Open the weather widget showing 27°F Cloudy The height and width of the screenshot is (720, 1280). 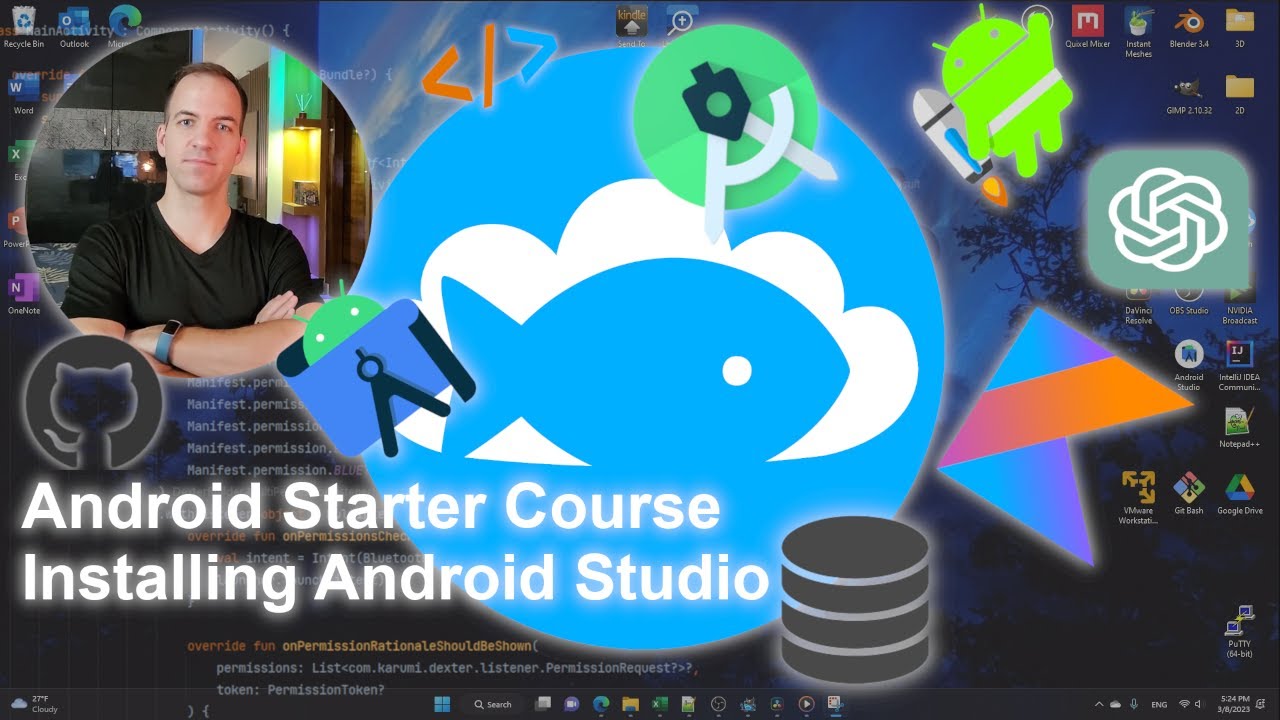(33, 704)
